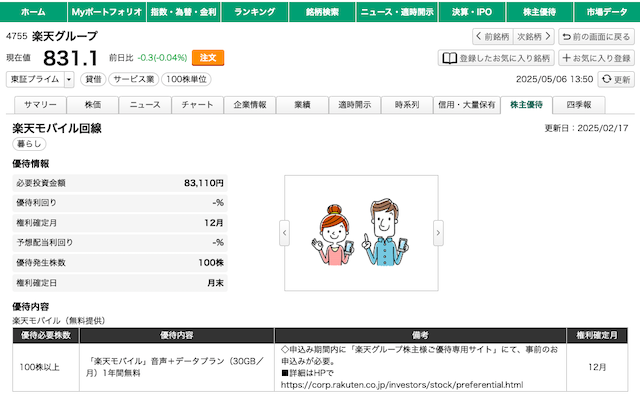Click 前の画面に戻る back button
The height and width of the screenshot is (395, 640).
click(596, 37)
